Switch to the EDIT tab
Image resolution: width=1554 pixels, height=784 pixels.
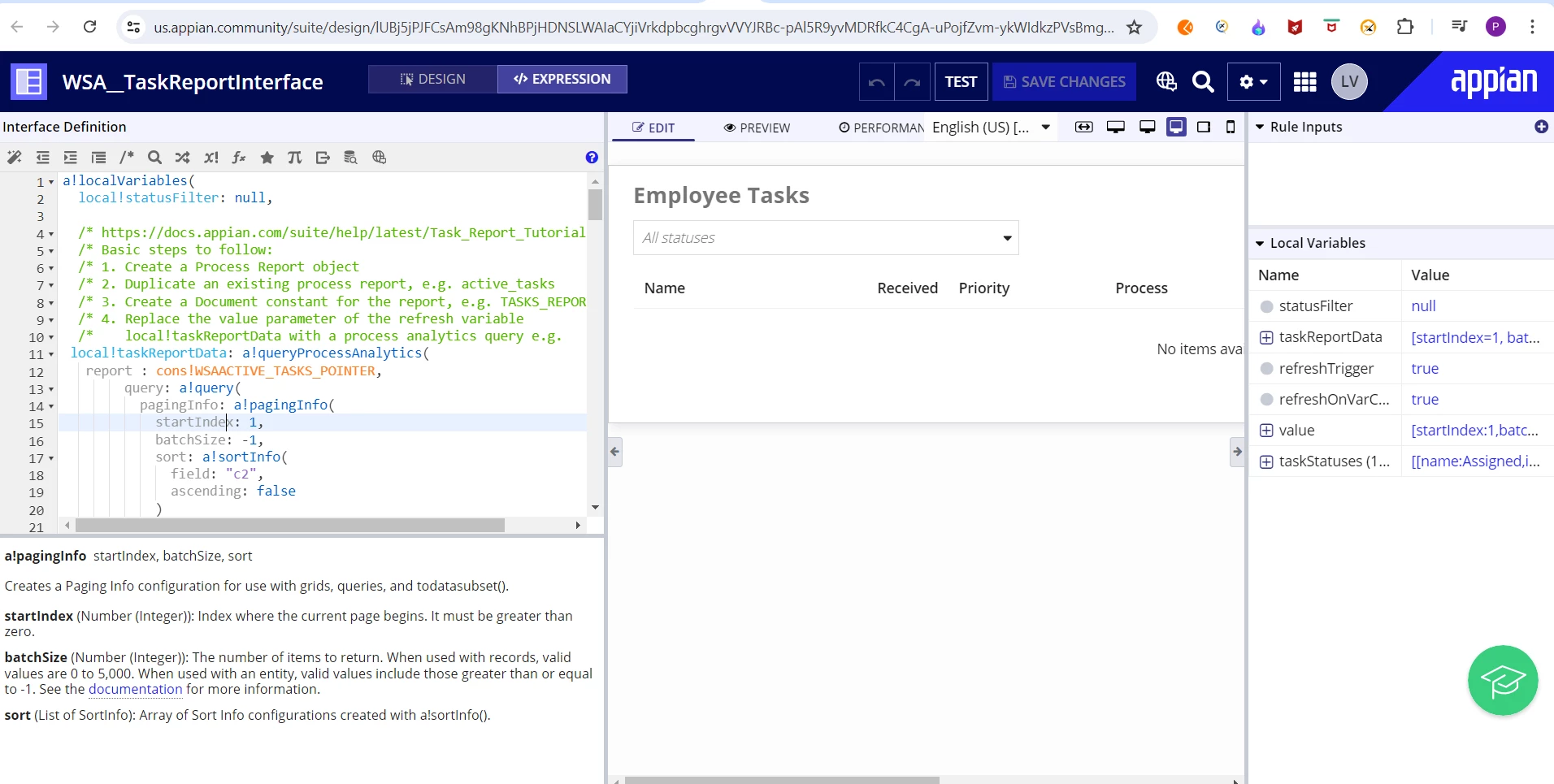pyautogui.click(x=653, y=128)
